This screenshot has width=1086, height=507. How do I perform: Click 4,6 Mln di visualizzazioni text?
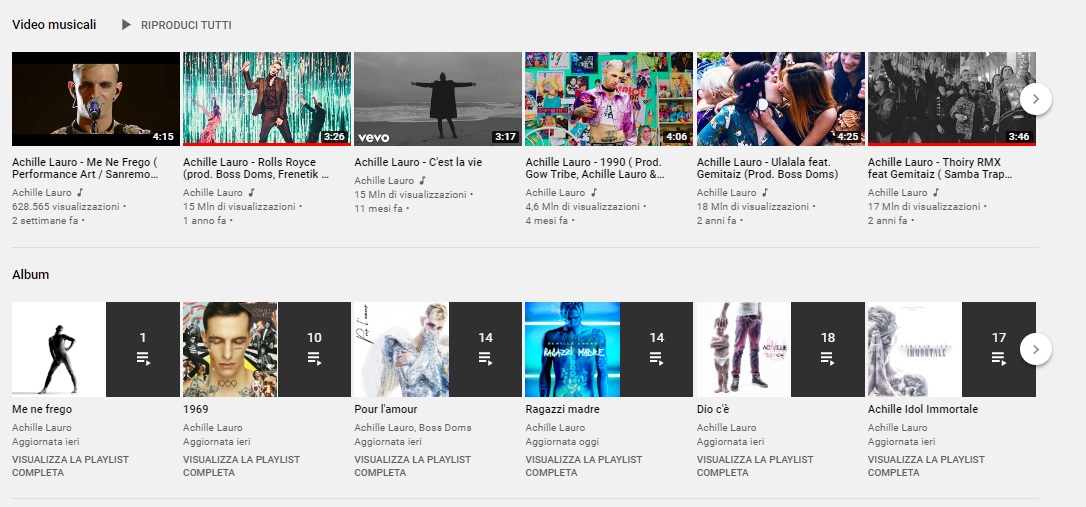point(582,206)
